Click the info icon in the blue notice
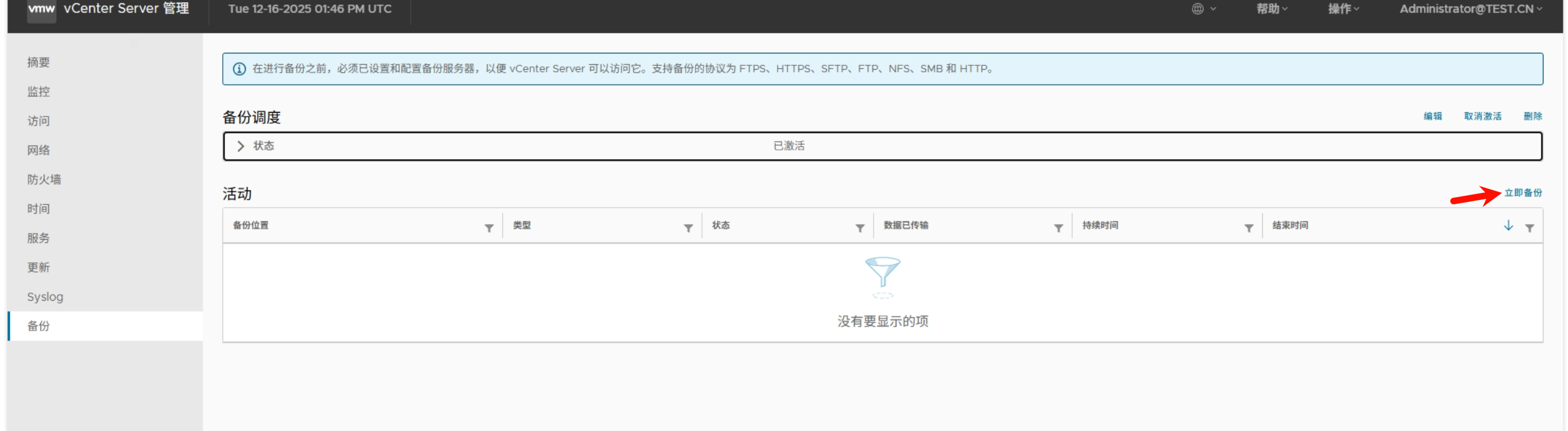 (239, 69)
